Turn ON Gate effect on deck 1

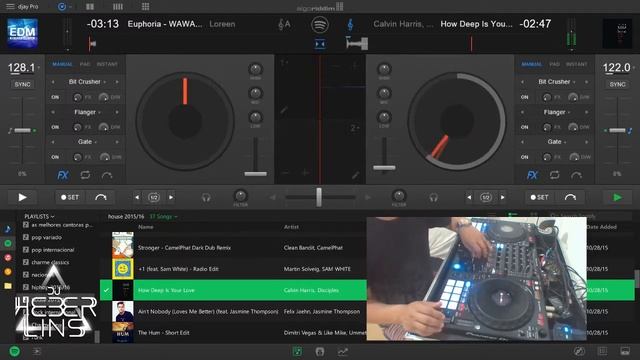tap(55, 157)
